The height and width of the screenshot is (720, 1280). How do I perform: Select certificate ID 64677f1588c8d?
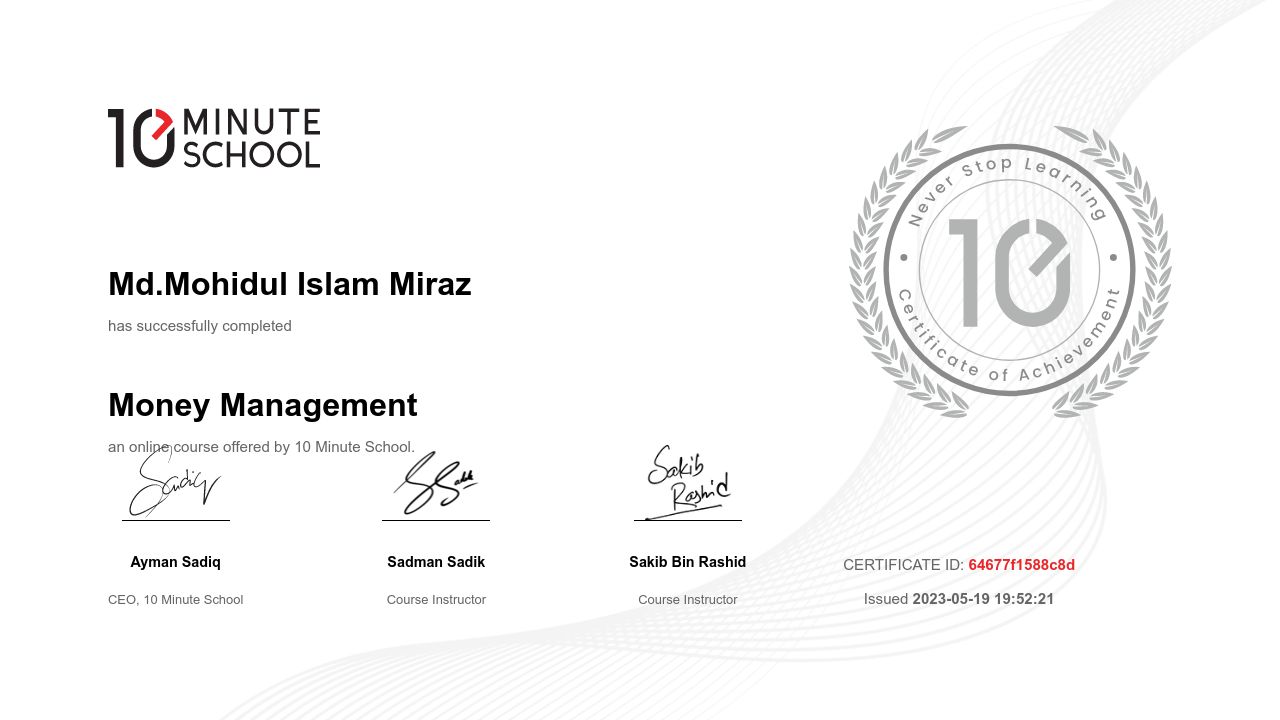point(1022,565)
